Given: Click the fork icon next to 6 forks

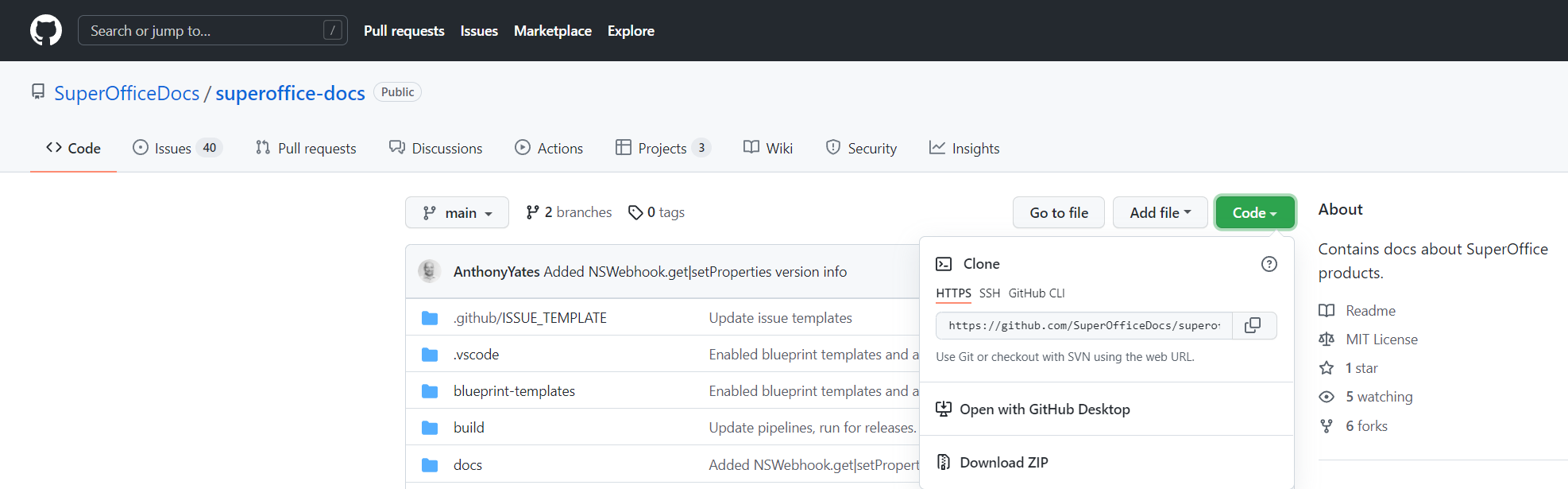Looking at the screenshot, I should [1327, 426].
